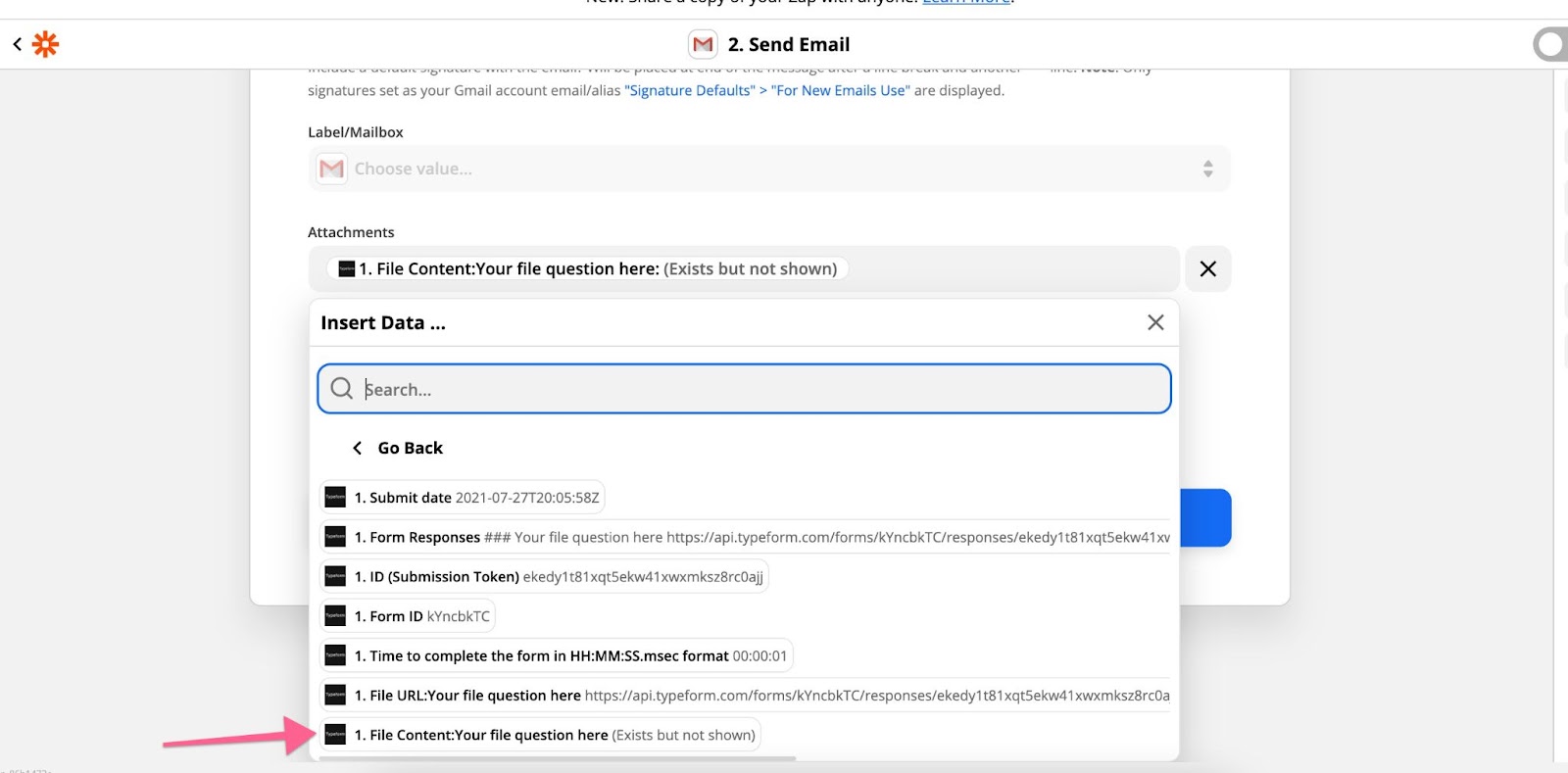Click Typeform icon beside File Content row

[x=335, y=735]
